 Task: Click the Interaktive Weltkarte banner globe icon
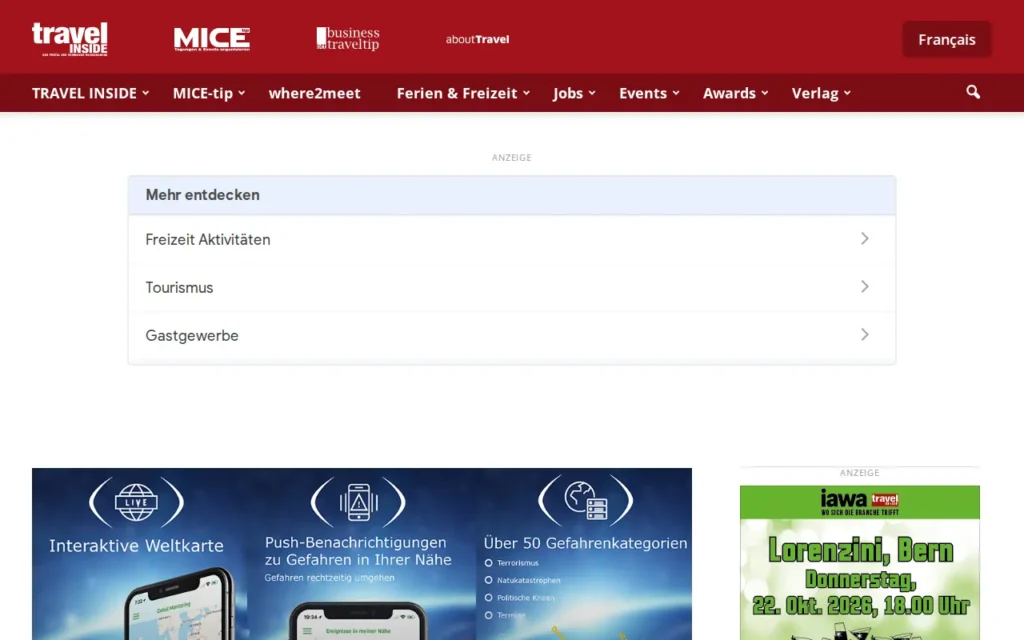(136, 502)
